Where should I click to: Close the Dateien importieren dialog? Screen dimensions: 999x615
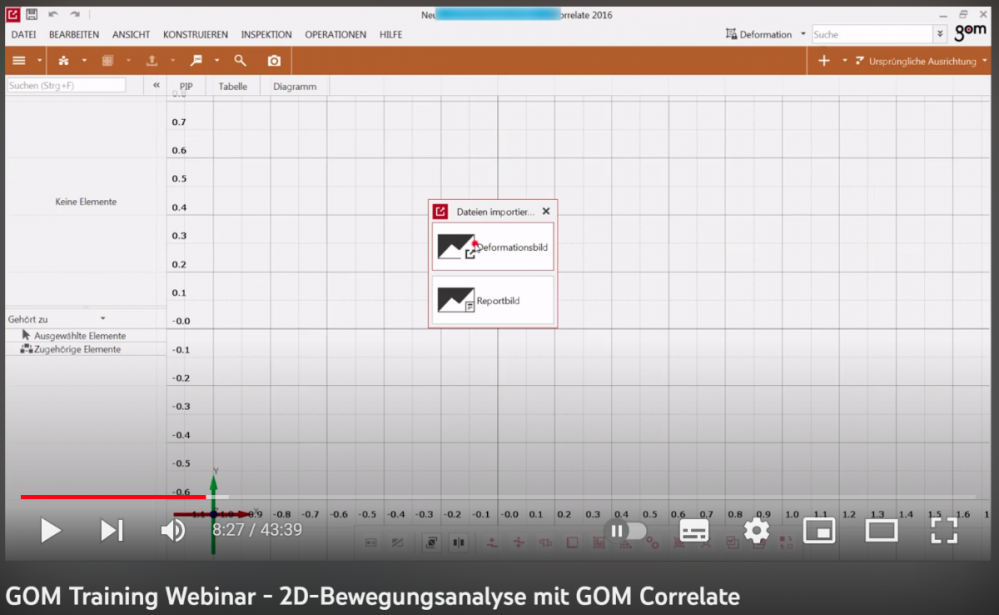(x=546, y=211)
